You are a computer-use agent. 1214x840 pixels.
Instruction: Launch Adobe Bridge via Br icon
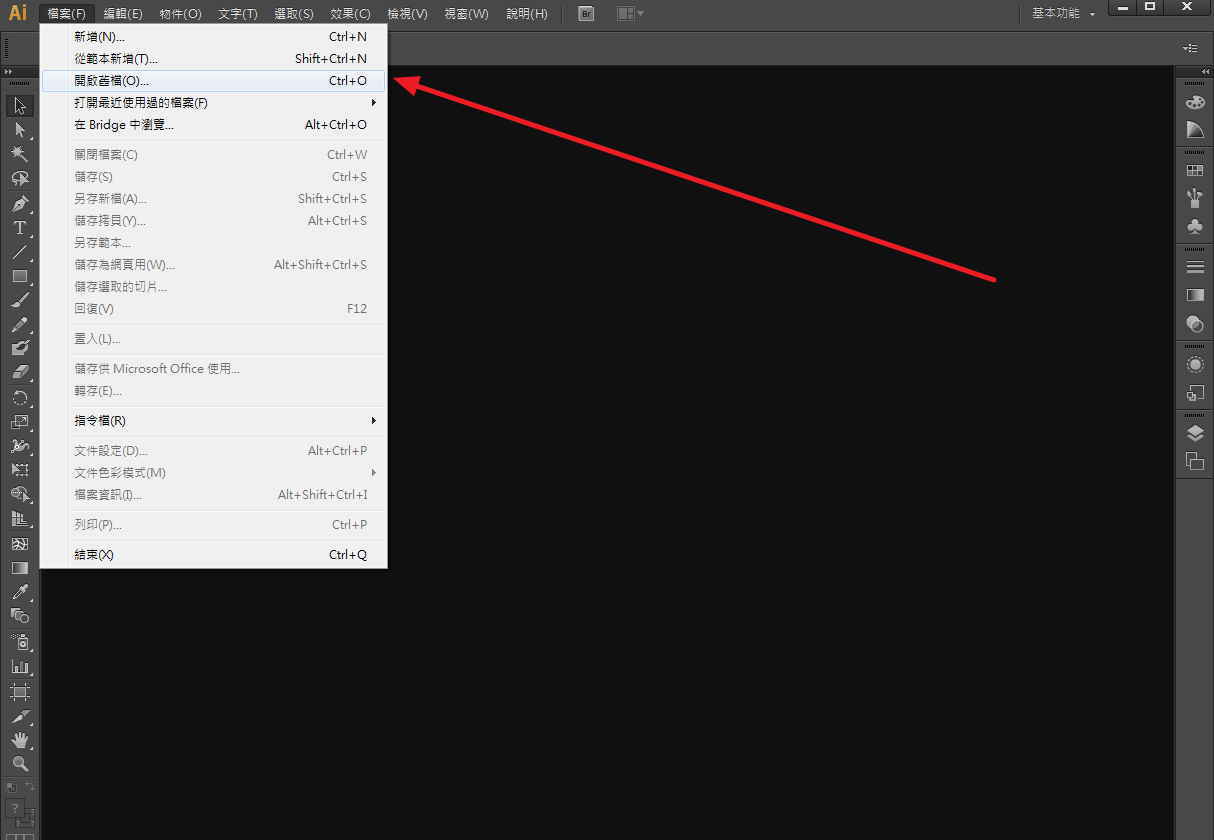point(587,14)
